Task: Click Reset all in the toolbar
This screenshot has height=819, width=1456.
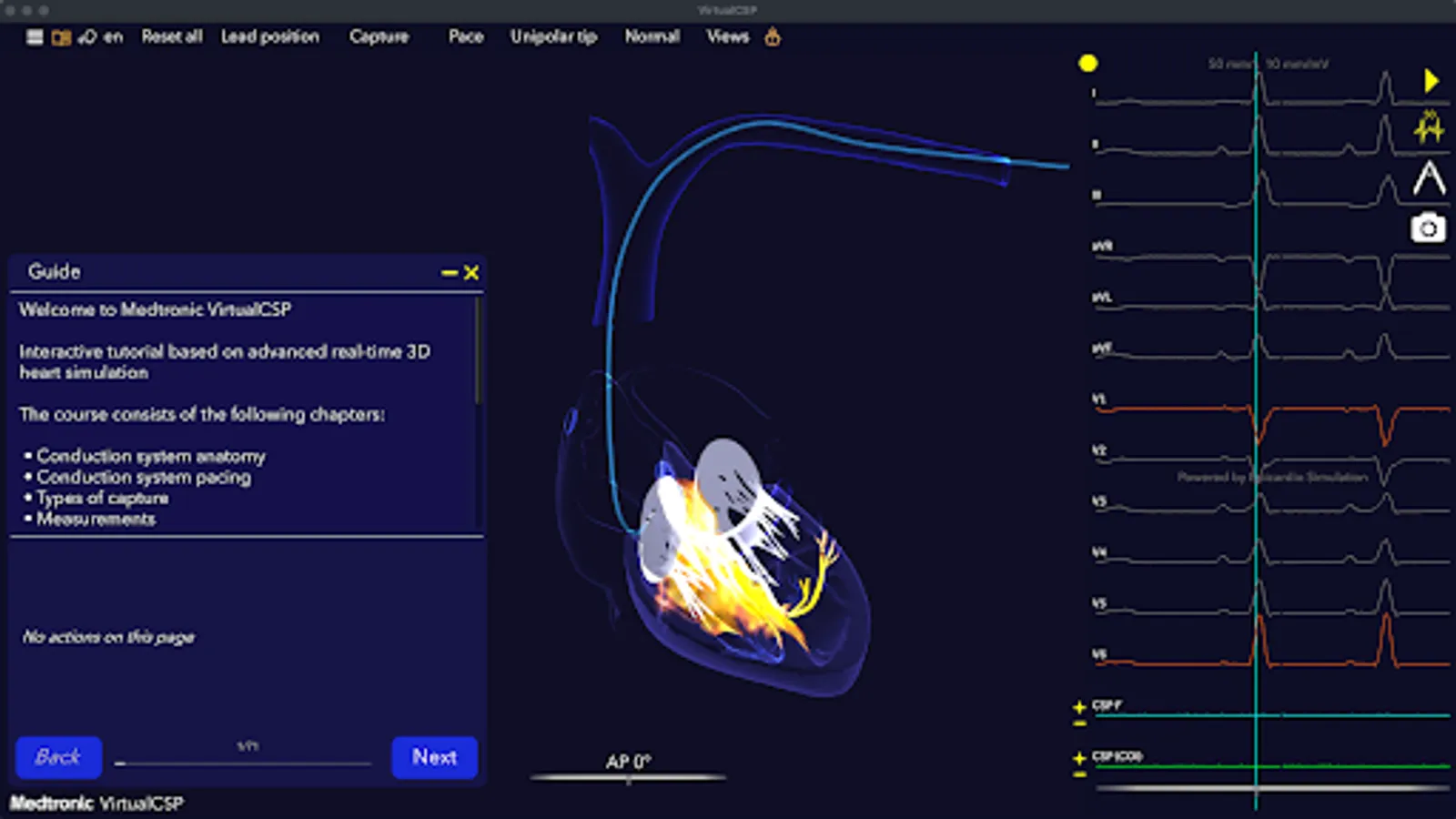Action: (172, 36)
